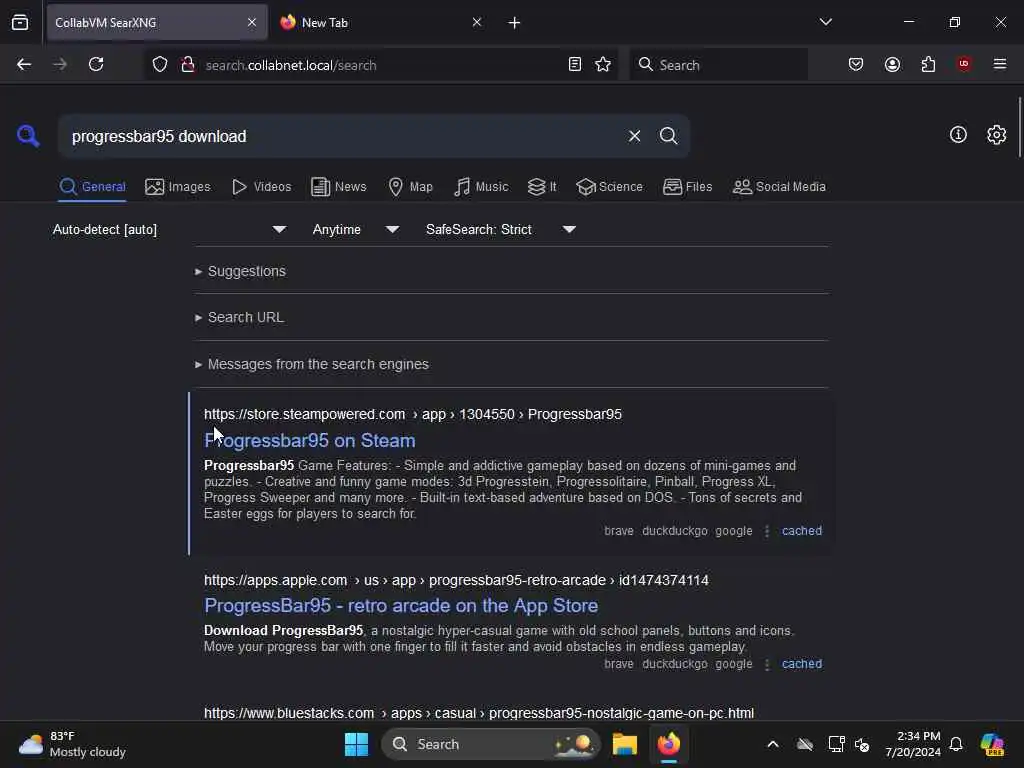This screenshot has height=768, width=1024.
Task: Open the SafeSearch: Strict dropdown
Action: coord(500,229)
